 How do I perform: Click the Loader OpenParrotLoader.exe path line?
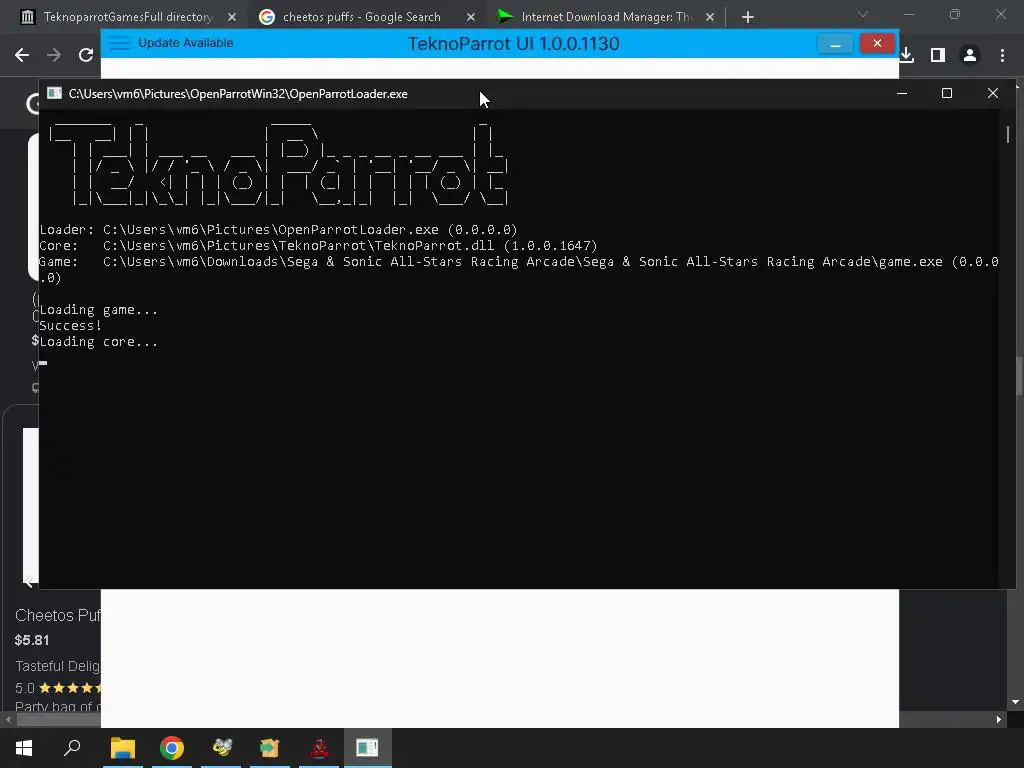point(278,229)
